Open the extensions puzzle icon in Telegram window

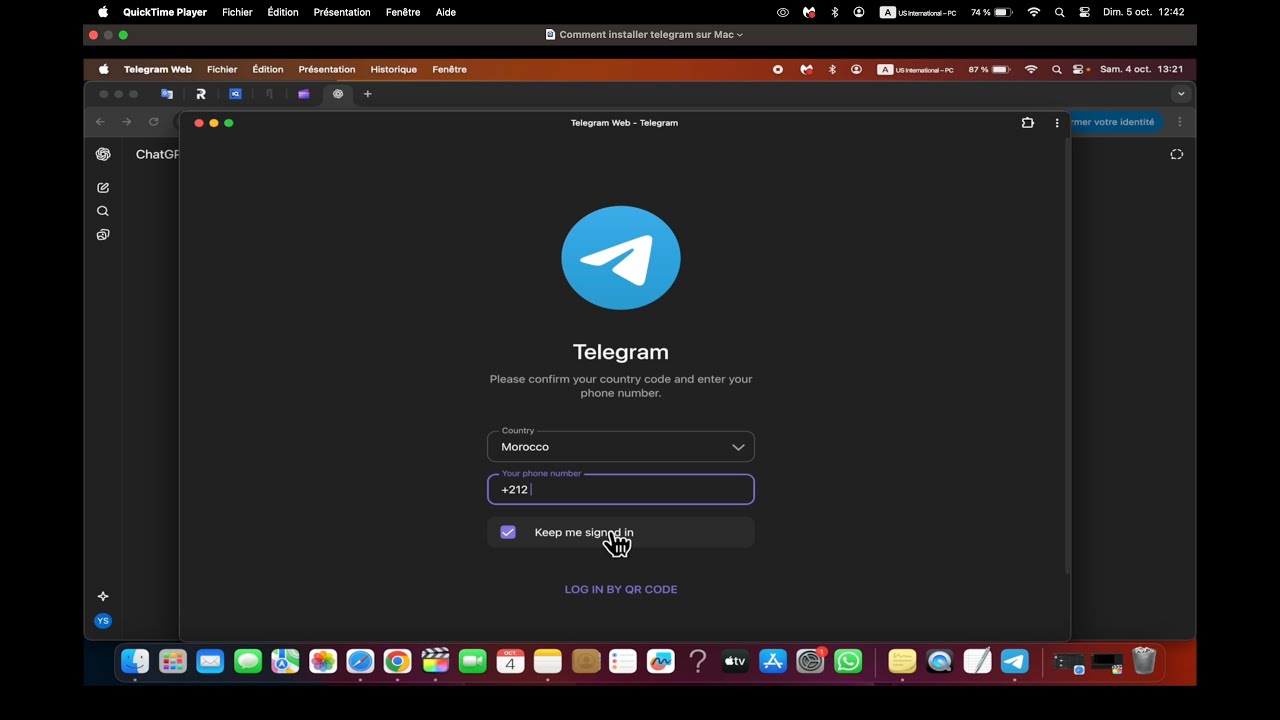click(x=1027, y=123)
